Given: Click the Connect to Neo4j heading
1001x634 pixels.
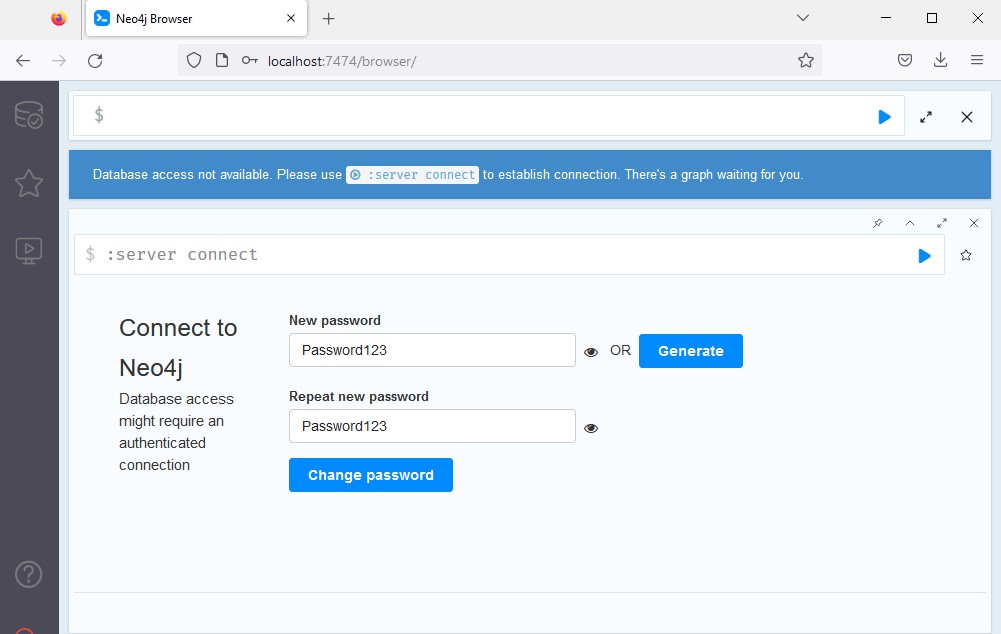Looking at the screenshot, I should point(178,347).
